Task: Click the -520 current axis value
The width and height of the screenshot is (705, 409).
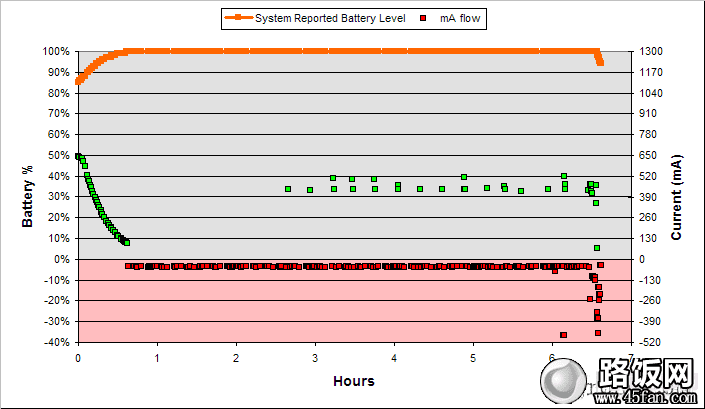Action: coord(650,342)
